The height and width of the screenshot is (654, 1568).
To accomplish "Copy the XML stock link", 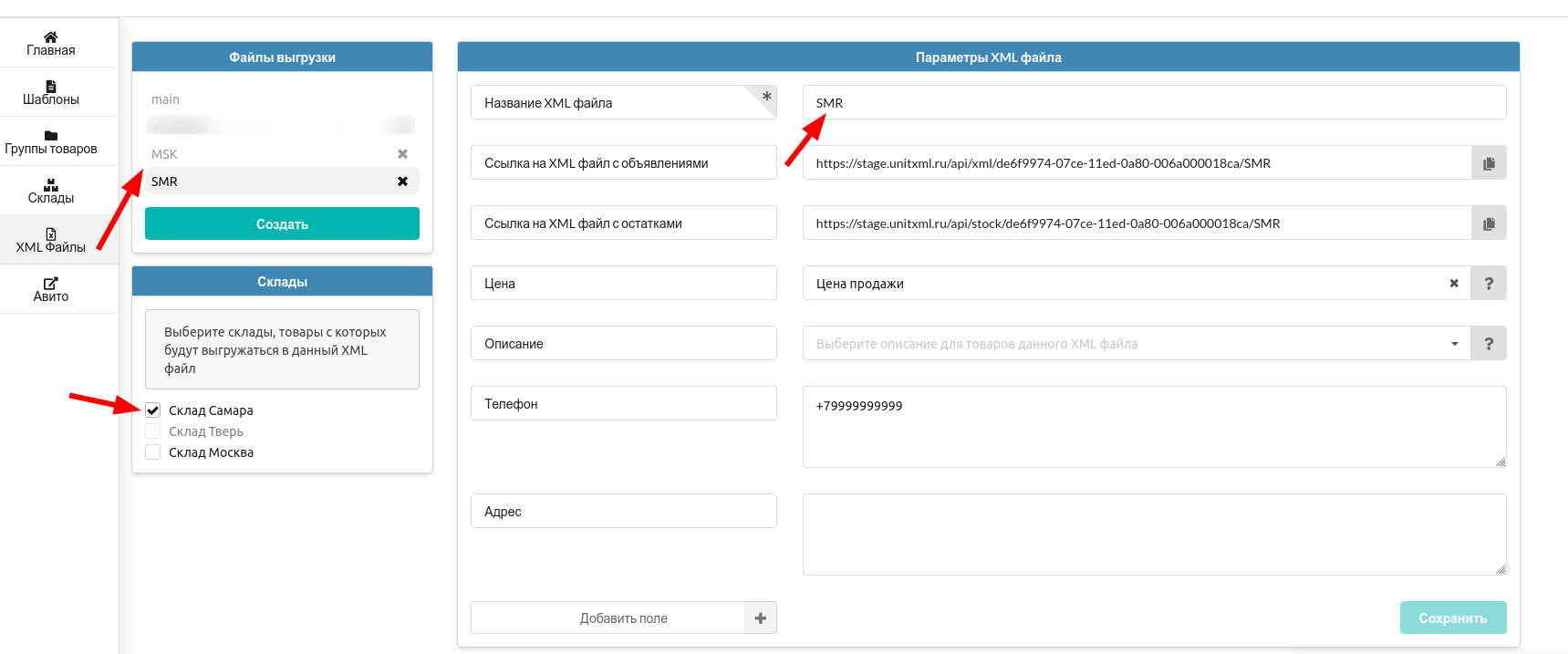I will coord(1489,223).
